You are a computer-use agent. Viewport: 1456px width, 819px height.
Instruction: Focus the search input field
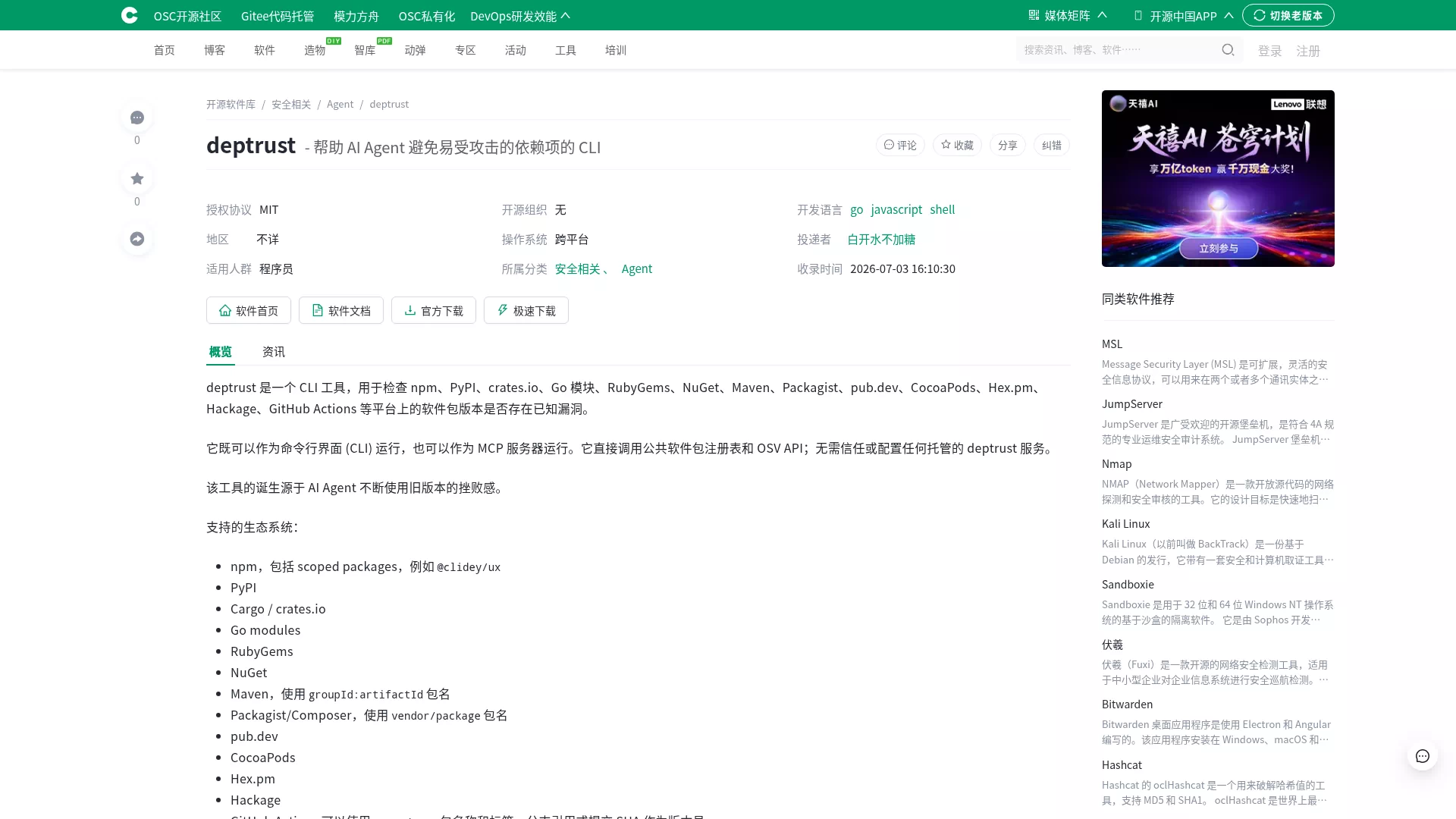coord(1119,50)
